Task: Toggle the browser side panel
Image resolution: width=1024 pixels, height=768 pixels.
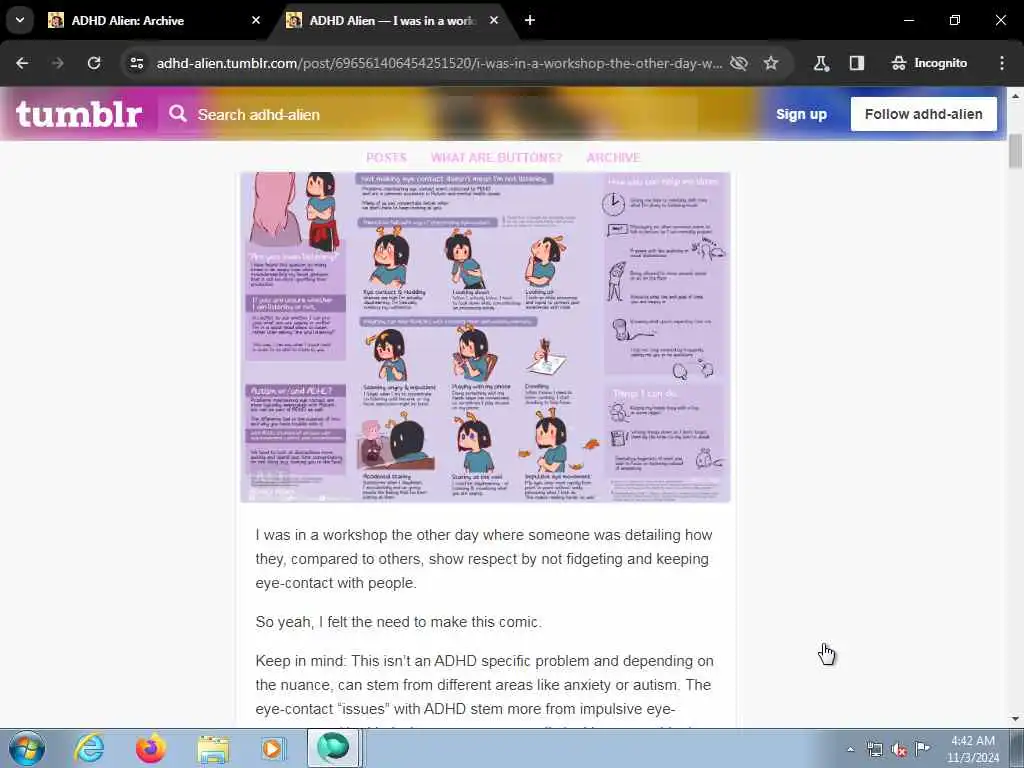Action: pos(856,63)
